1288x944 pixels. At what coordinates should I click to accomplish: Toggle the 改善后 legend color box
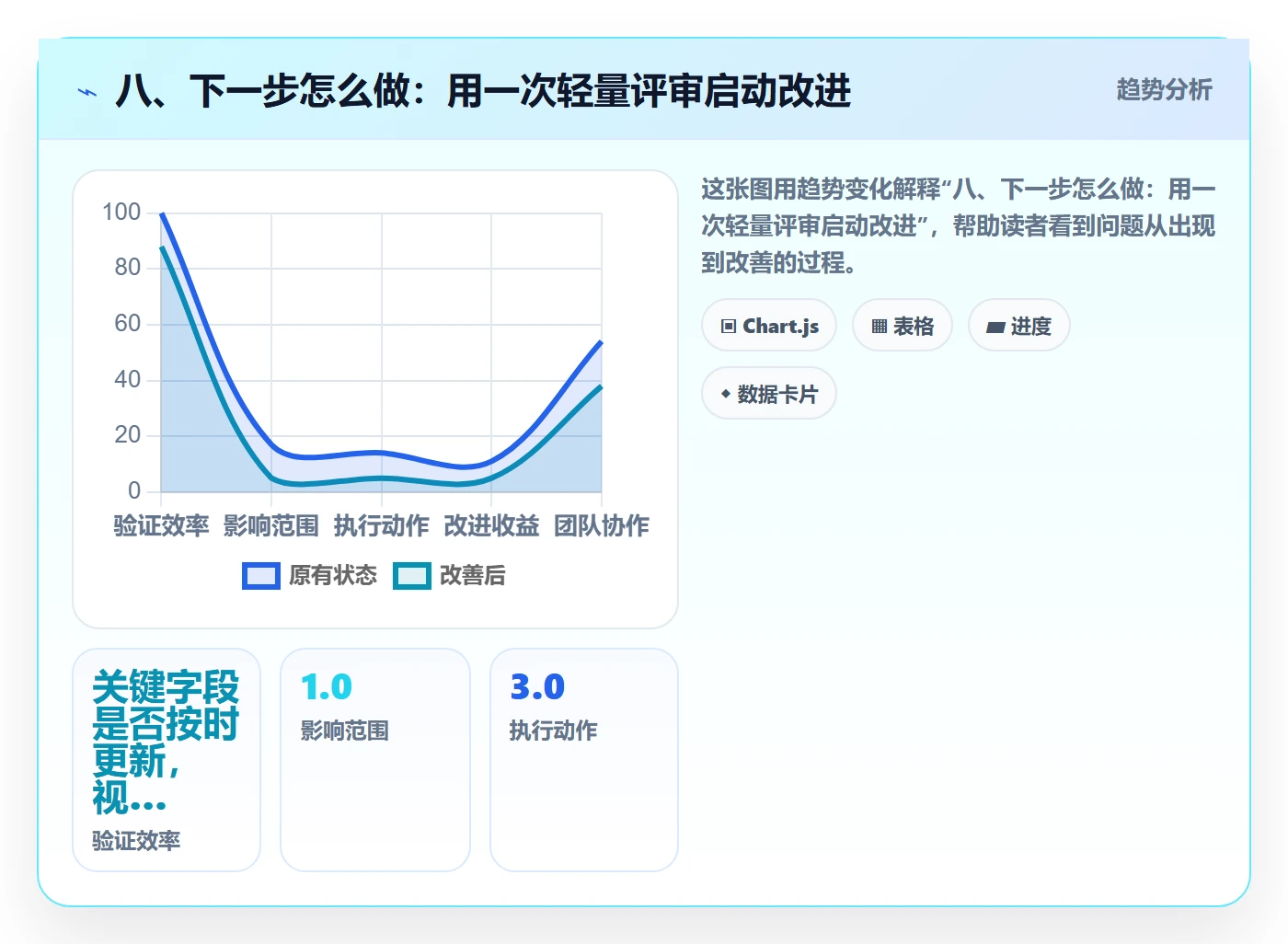pyautogui.click(x=412, y=576)
